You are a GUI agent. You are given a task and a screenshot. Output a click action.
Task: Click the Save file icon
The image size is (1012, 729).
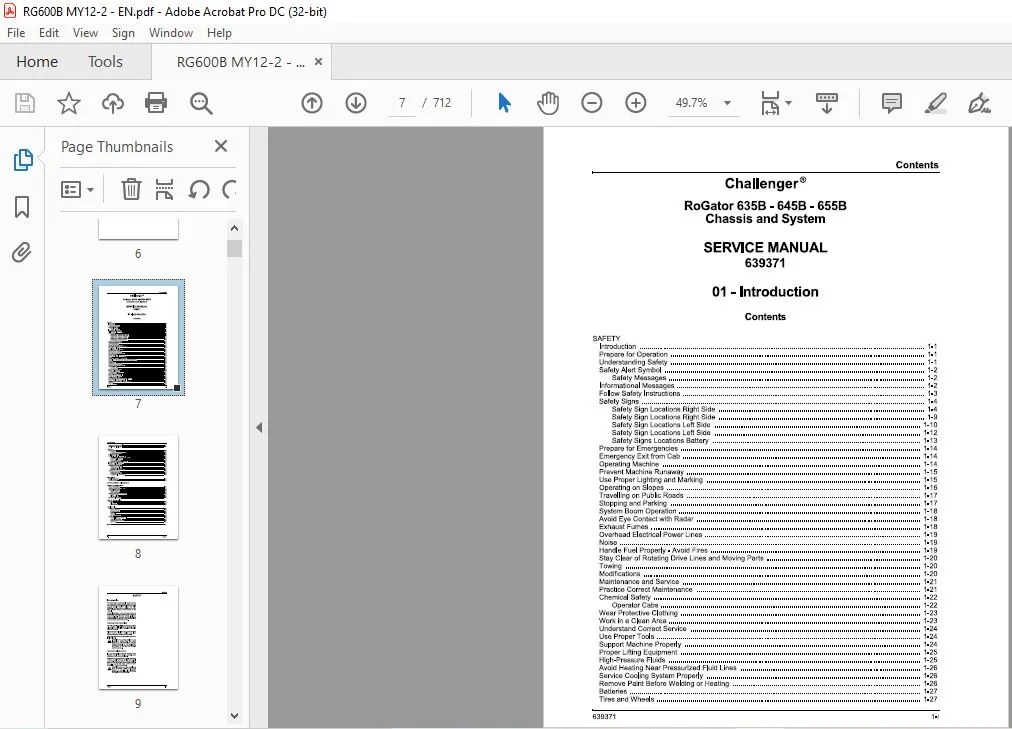(x=25, y=103)
